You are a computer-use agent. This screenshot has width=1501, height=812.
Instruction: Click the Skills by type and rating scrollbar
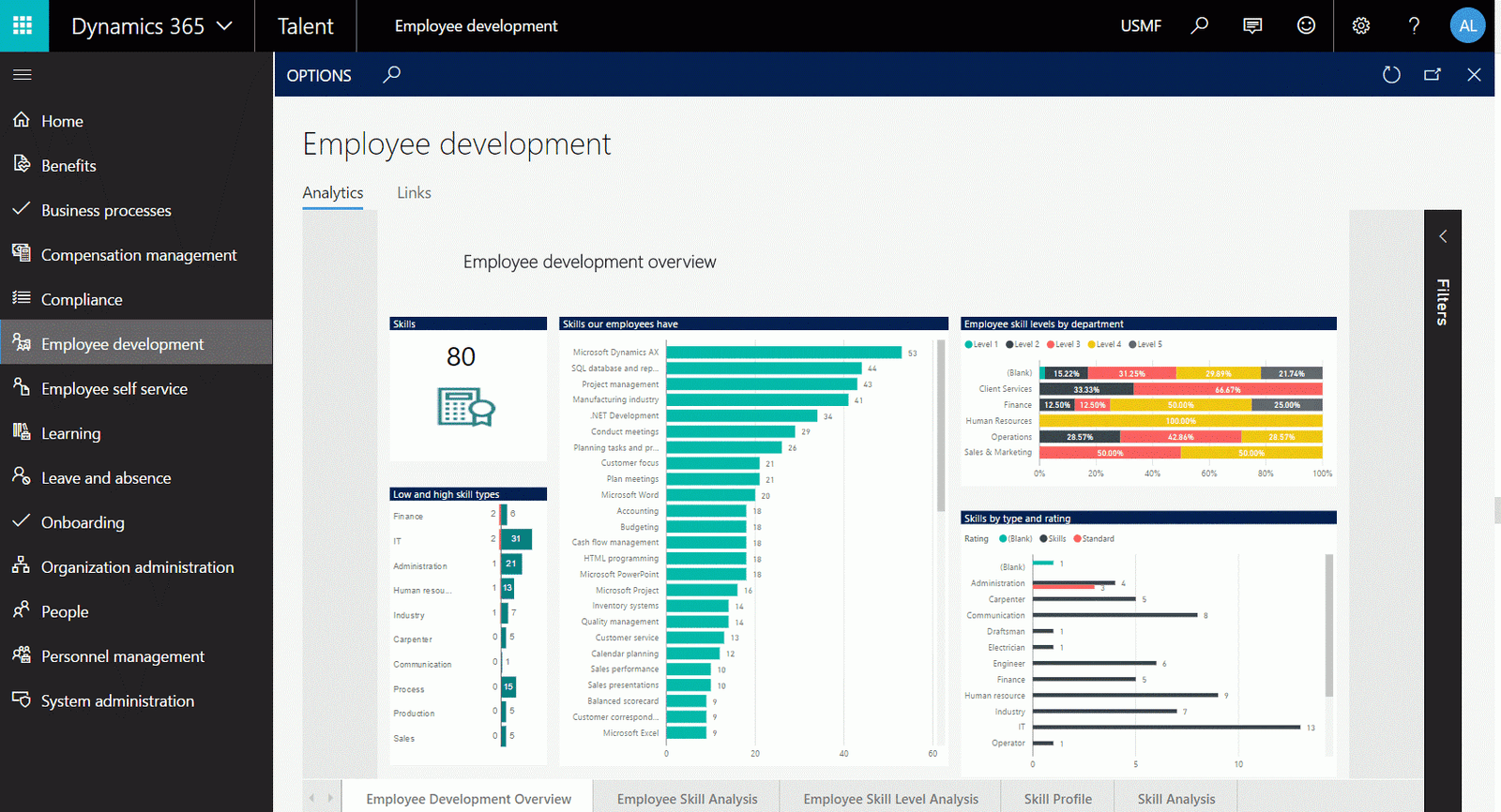(1328, 625)
